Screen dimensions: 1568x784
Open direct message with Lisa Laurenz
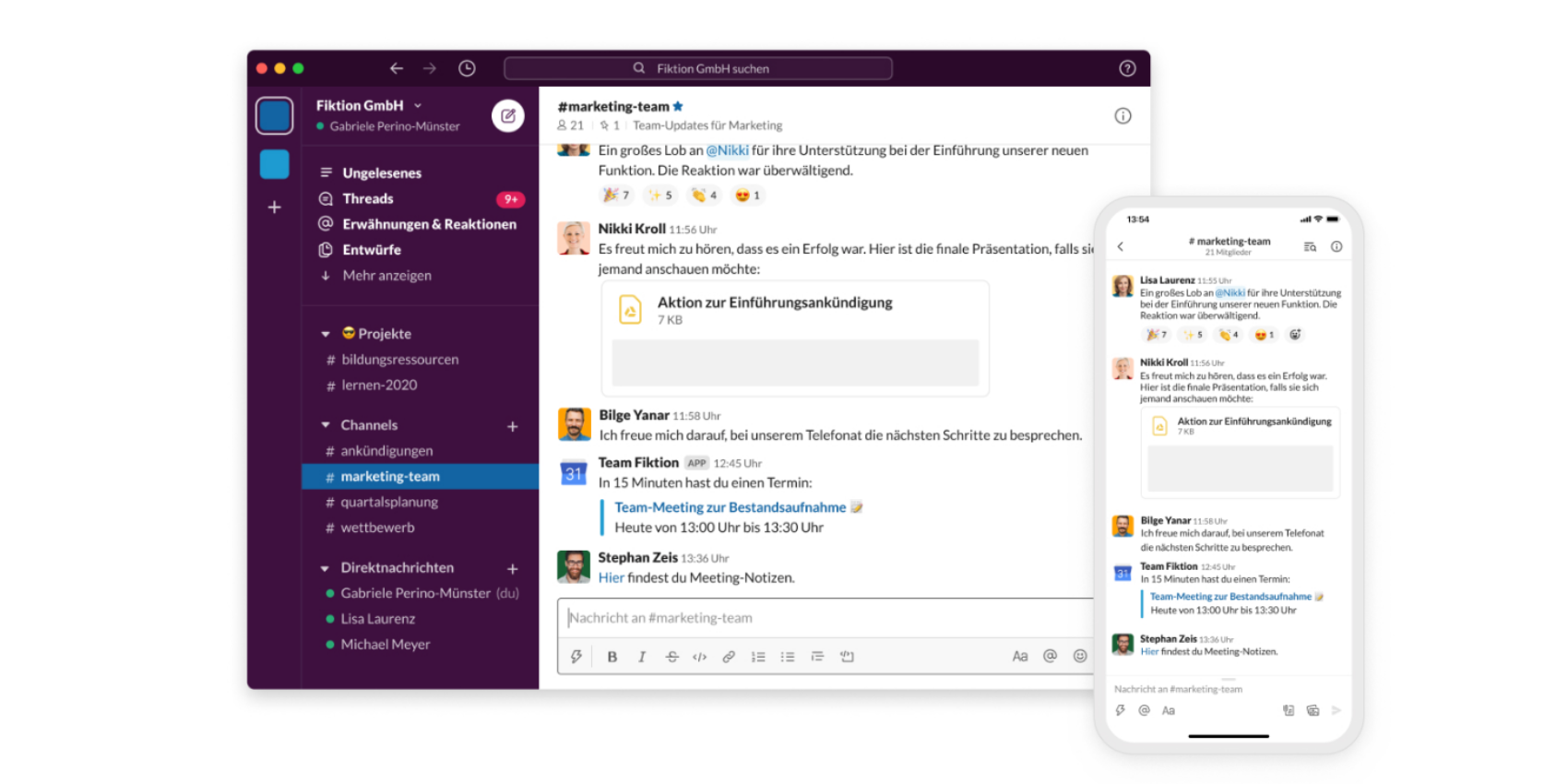pos(377,619)
